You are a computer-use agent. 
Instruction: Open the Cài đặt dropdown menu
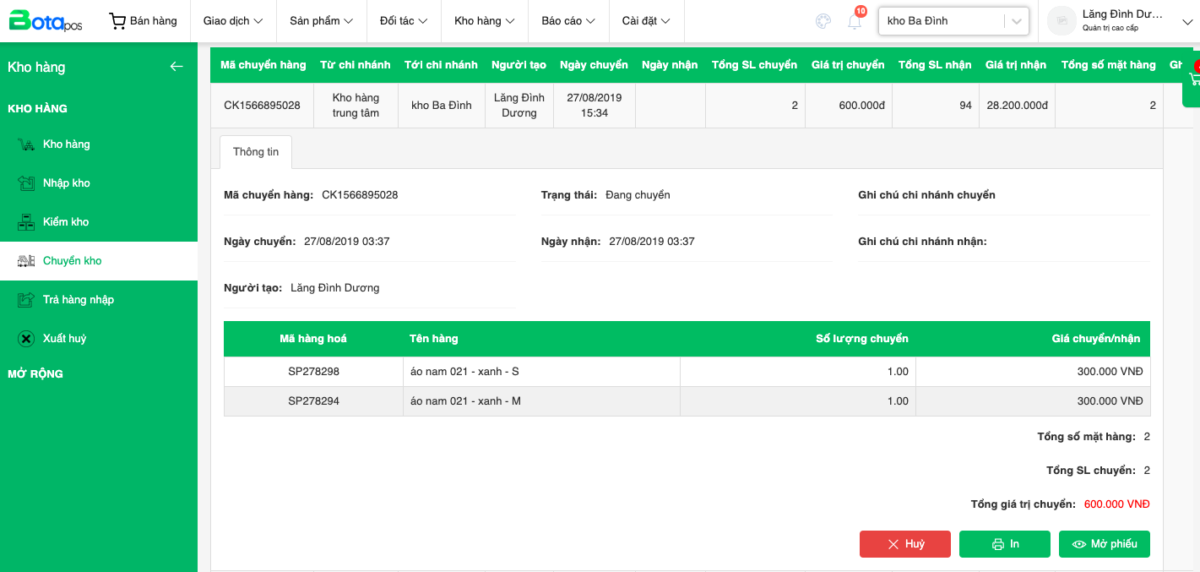646,21
